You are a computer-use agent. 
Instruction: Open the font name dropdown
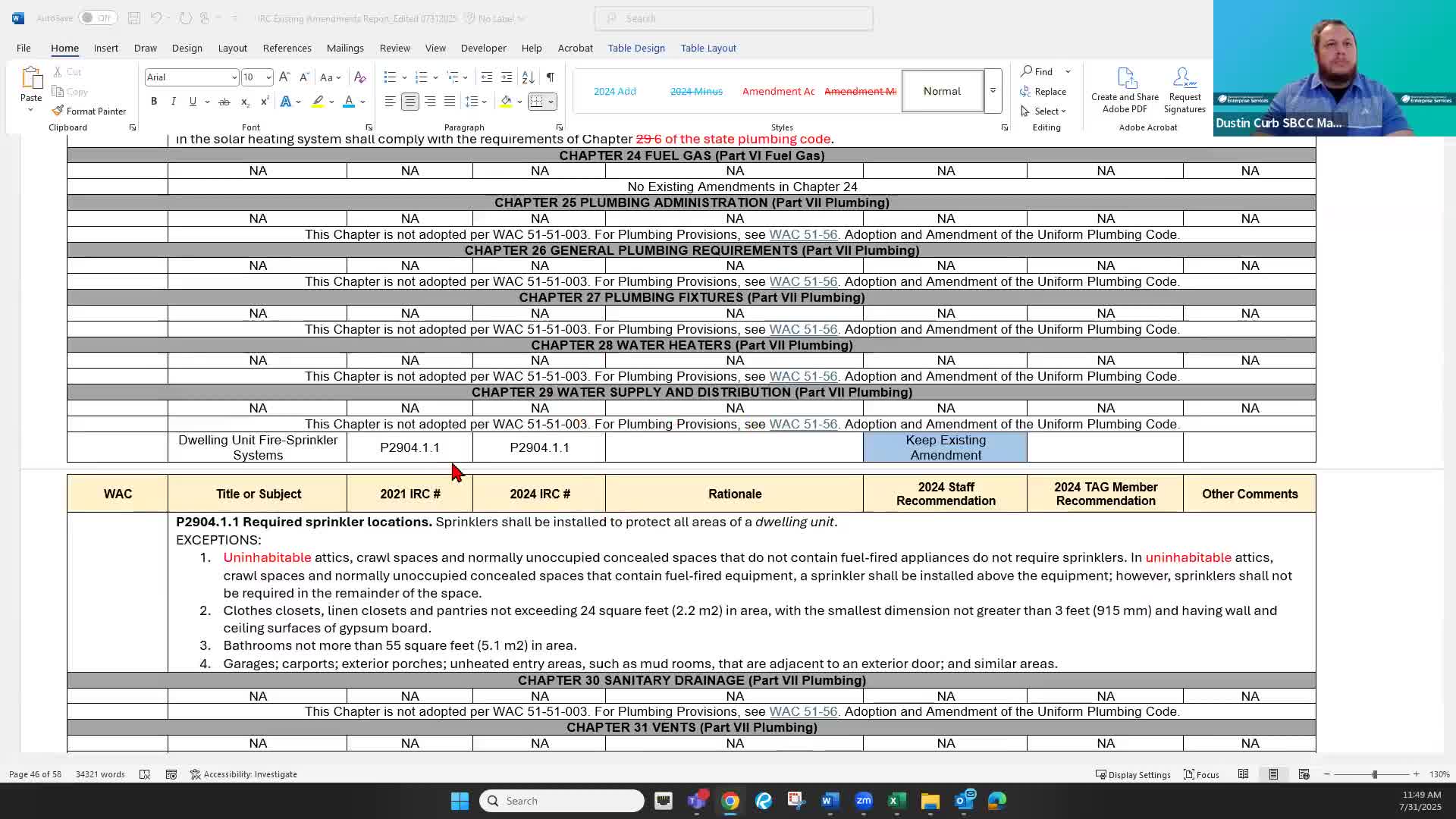[233, 77]
